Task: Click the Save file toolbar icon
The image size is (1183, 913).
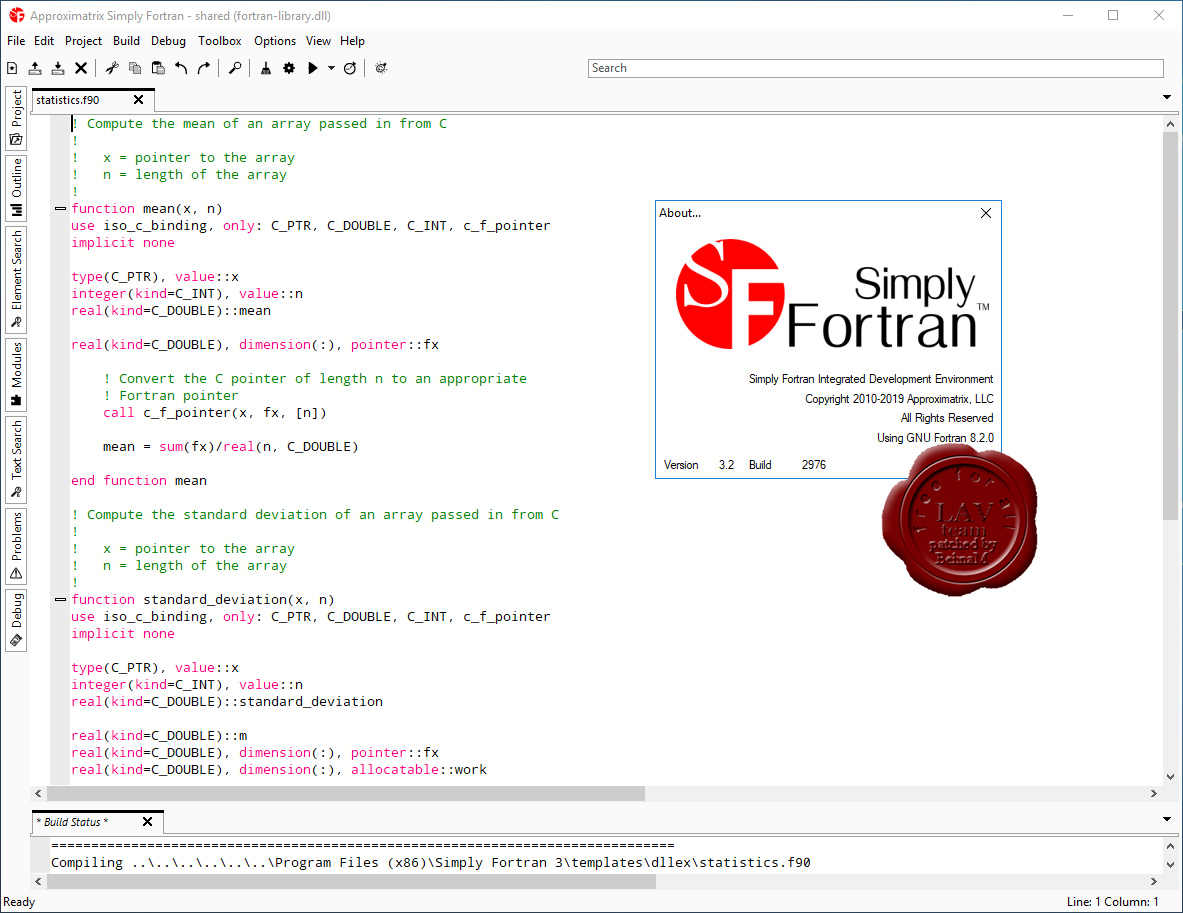Action: pos(58,69)
